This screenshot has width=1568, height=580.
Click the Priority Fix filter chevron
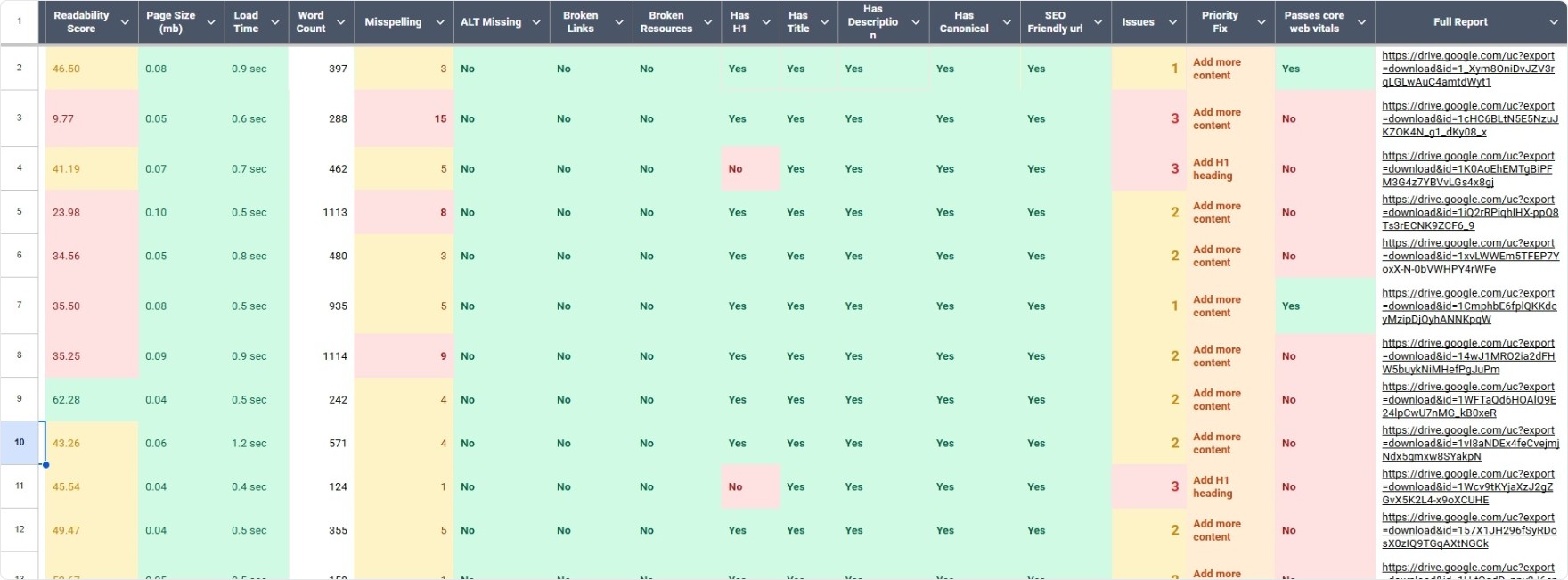tap(1261, 22)
